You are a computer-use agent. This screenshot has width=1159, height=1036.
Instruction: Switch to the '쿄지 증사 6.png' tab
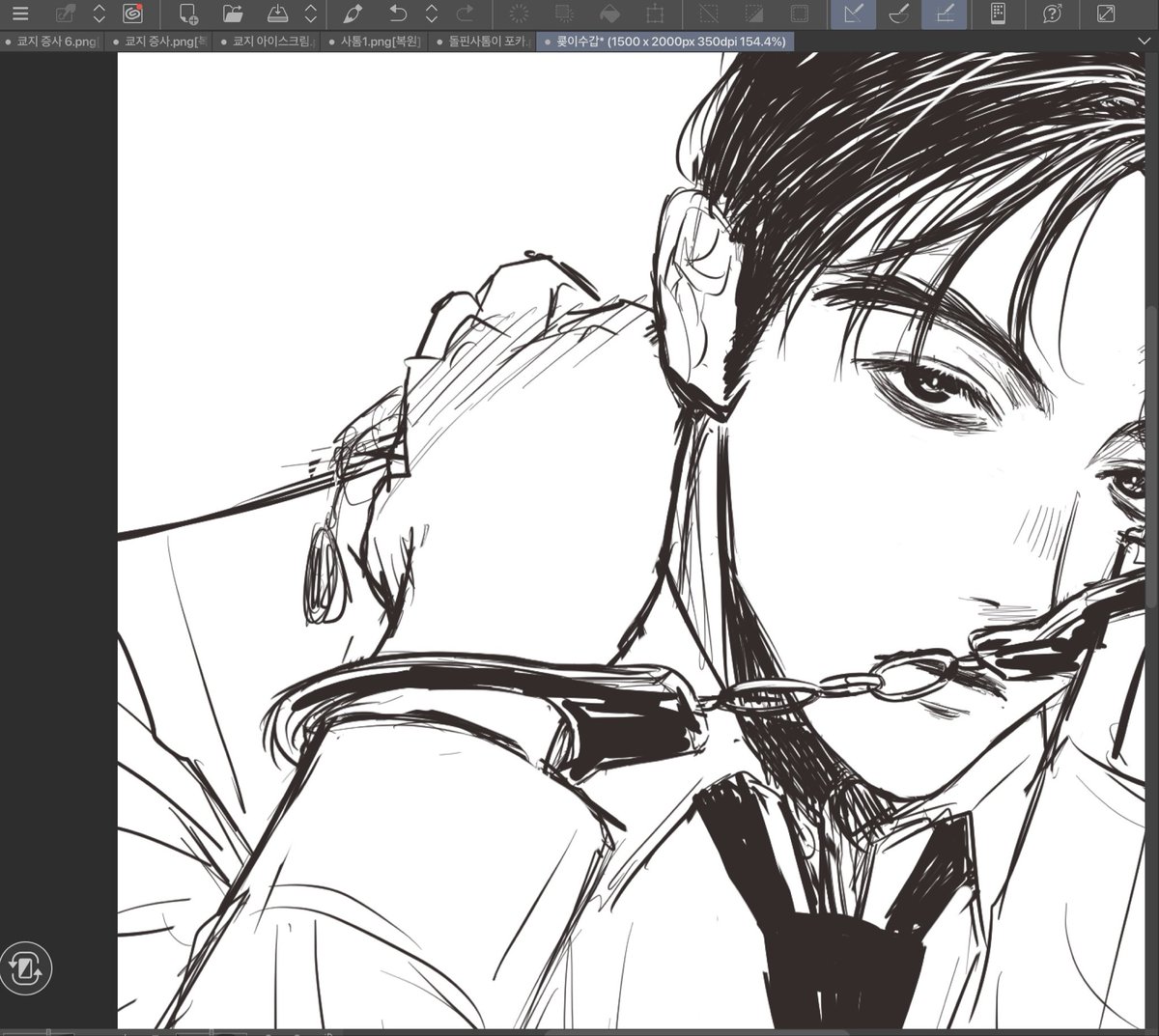point(53,42)
